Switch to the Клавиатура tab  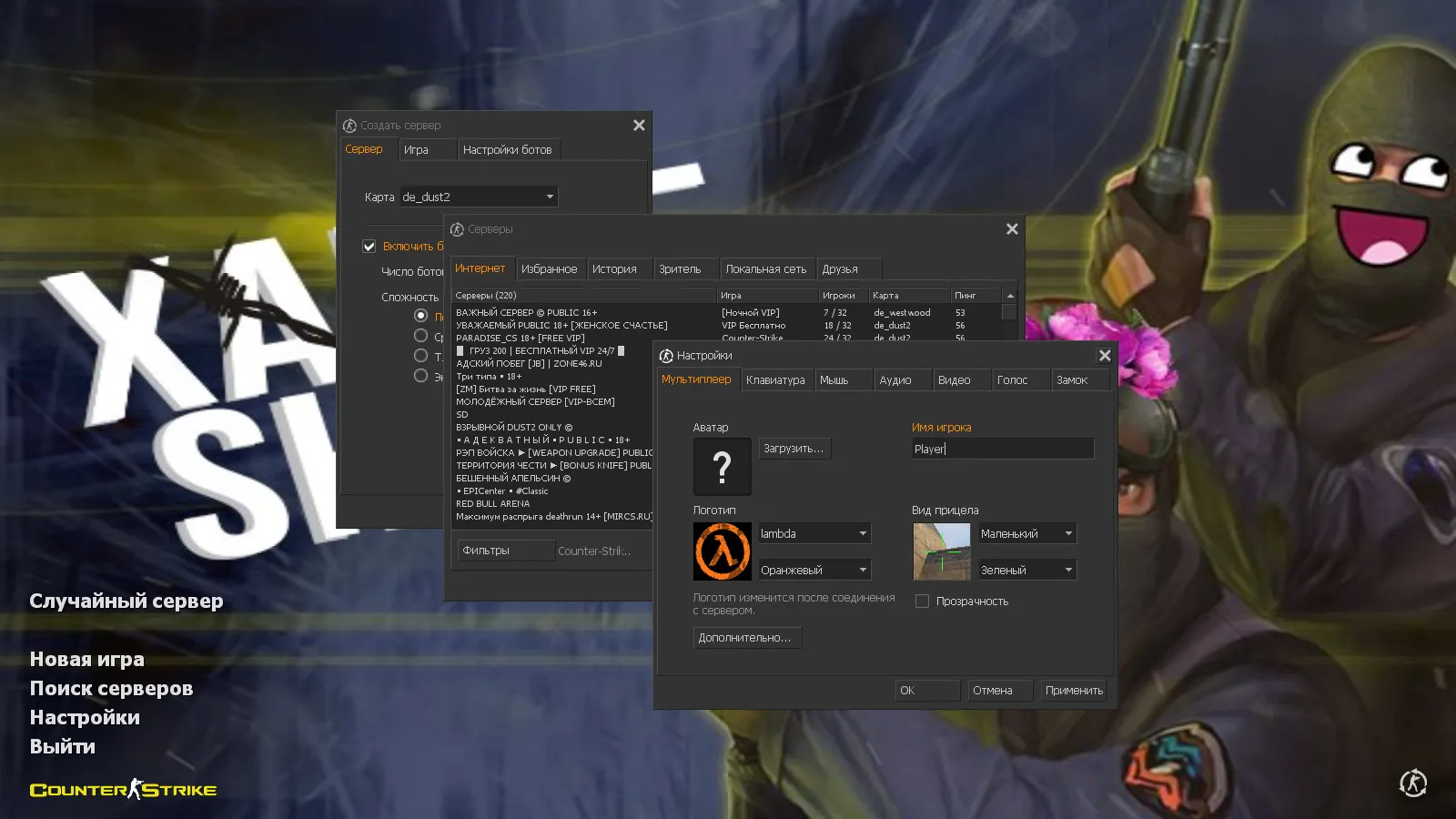(x=775, y=380)
